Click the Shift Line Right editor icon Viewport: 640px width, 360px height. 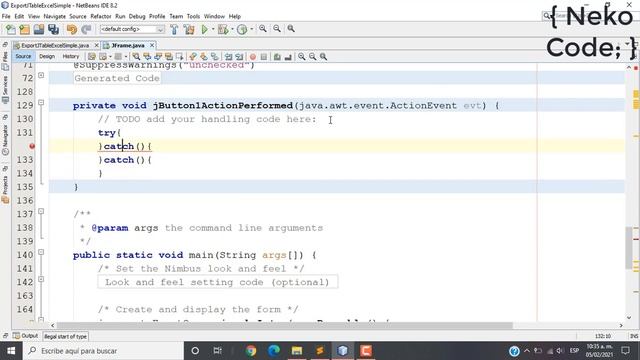(239, 57)
